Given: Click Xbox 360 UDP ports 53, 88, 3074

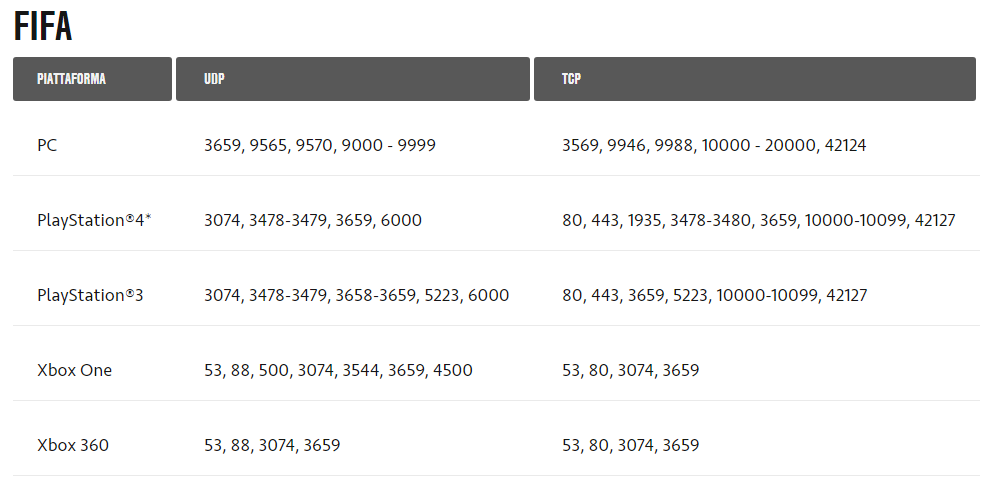Looking at the screenshot, I should point(272,445).
